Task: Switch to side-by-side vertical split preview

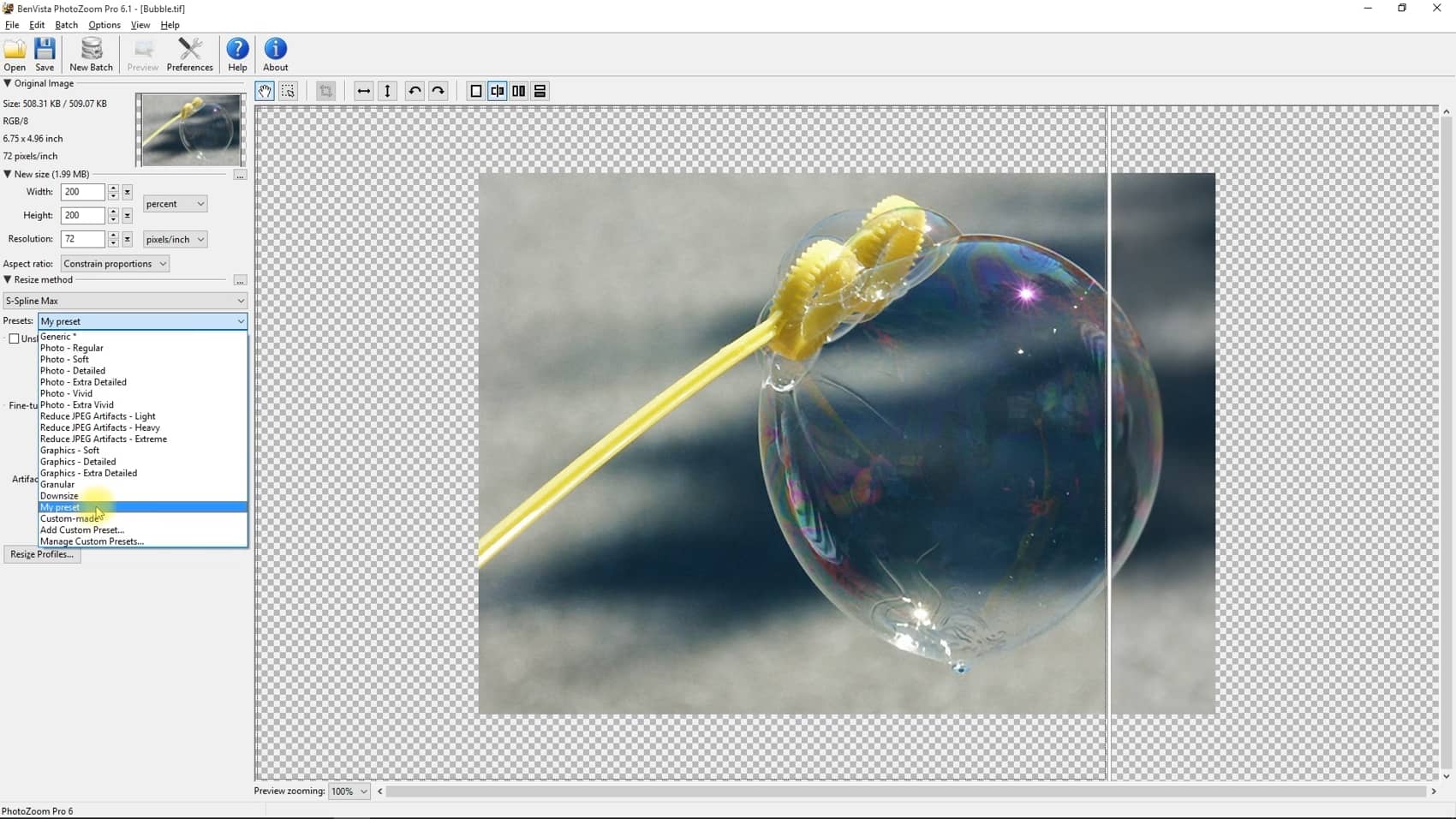Action: click(519, 91)
